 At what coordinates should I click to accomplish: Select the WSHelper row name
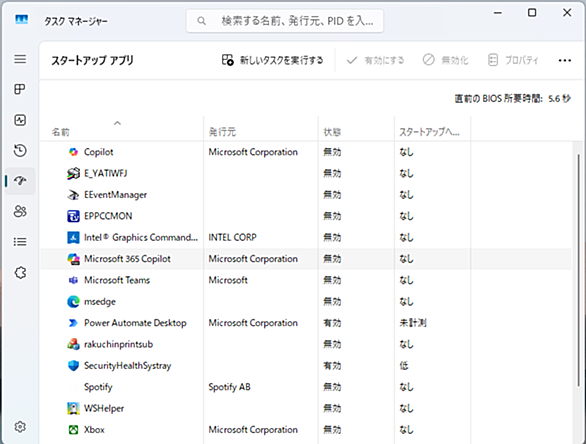104,408
